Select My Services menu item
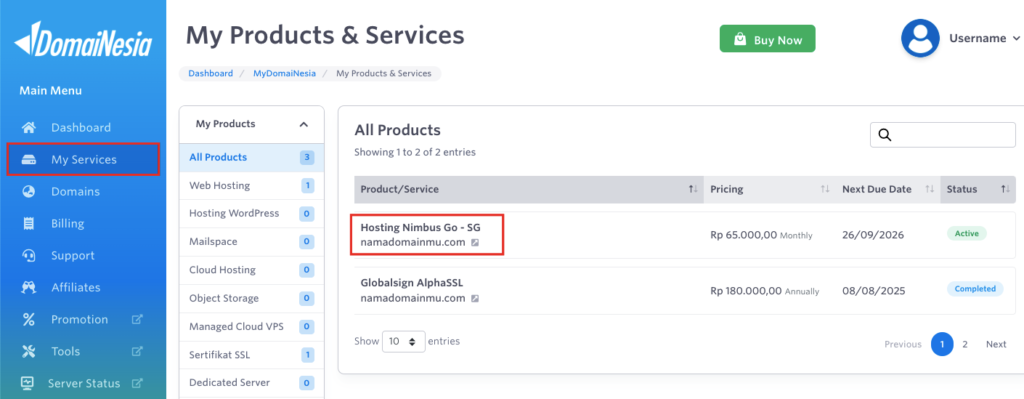The width and height of the screenshot is (1024, 399). click(x=83, y=159)
